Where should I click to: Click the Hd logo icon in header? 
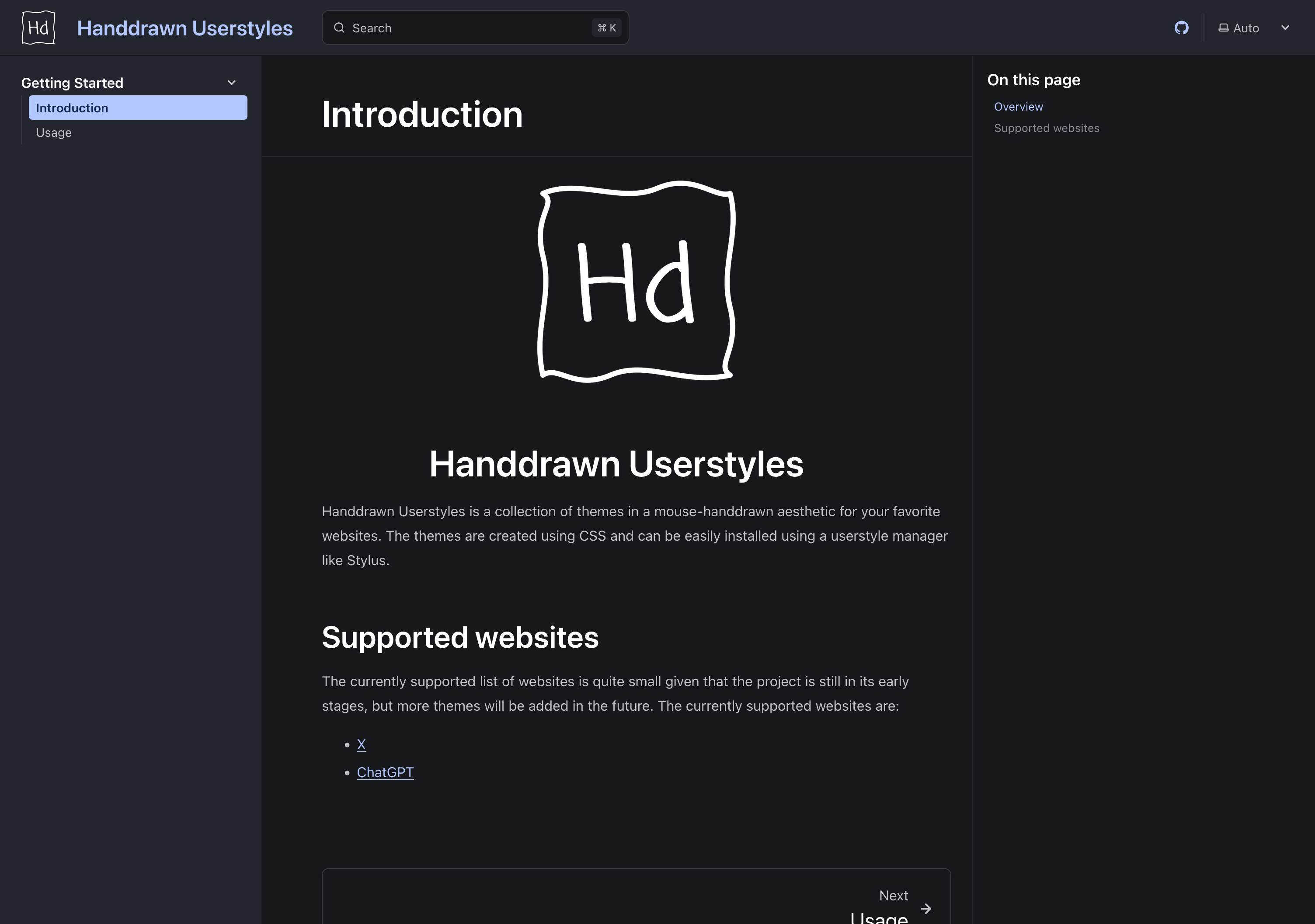[38, 28]
